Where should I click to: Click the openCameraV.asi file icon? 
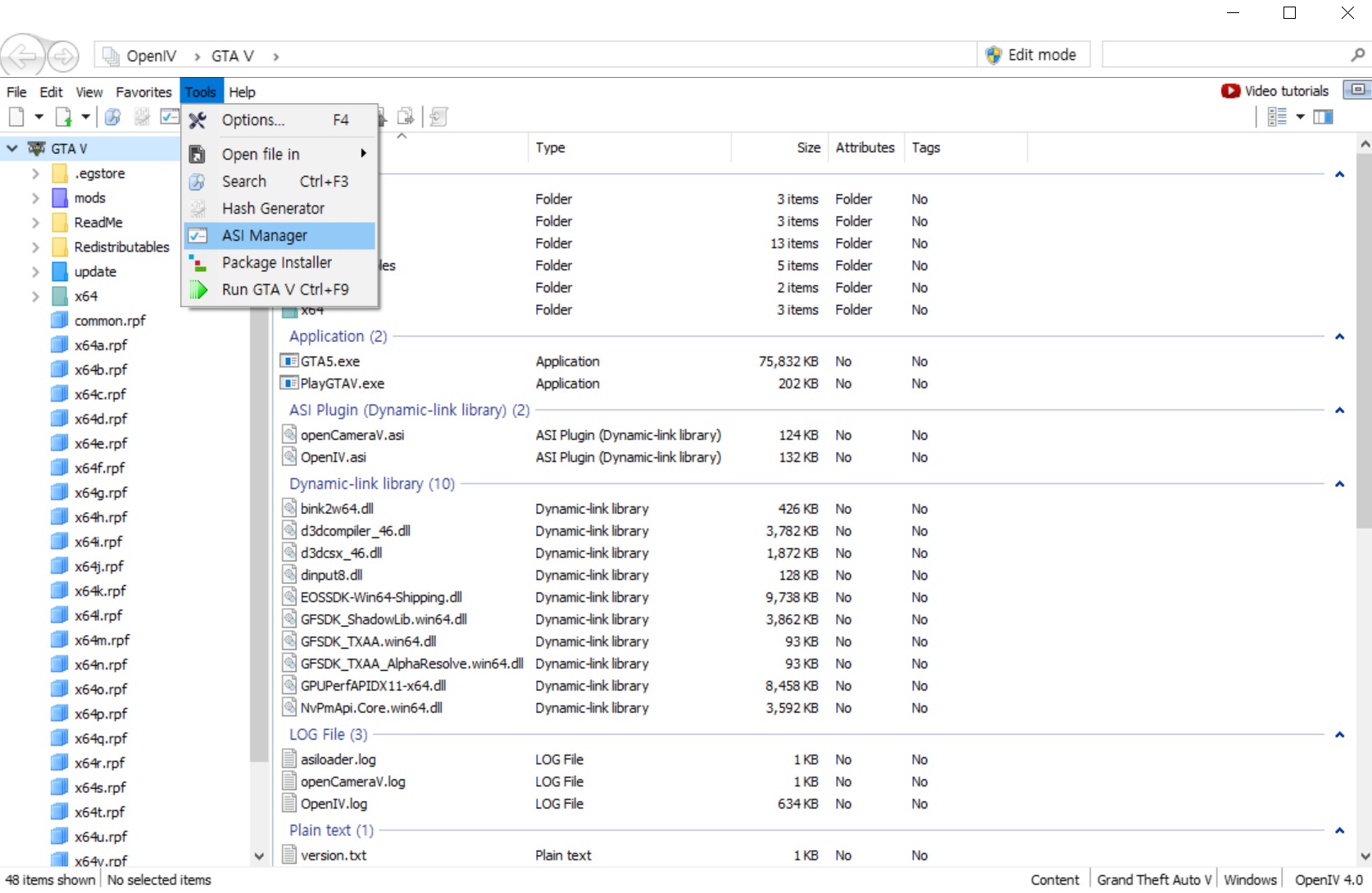288,434
